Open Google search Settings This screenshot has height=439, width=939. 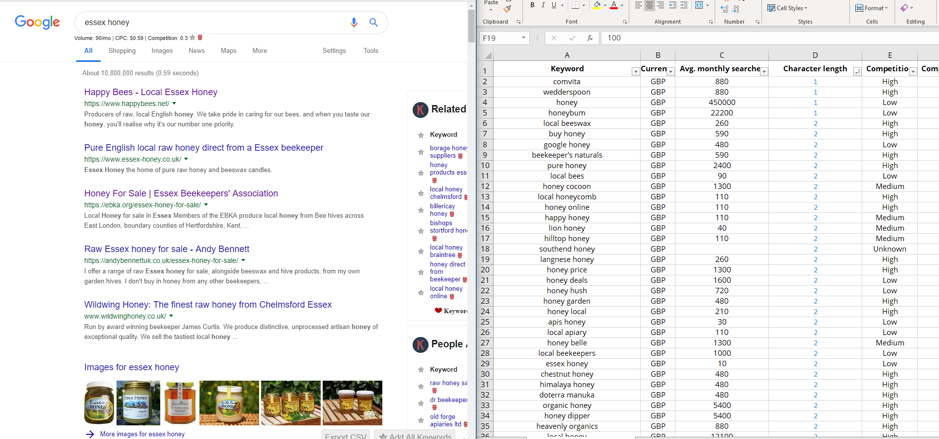point(334,51)
